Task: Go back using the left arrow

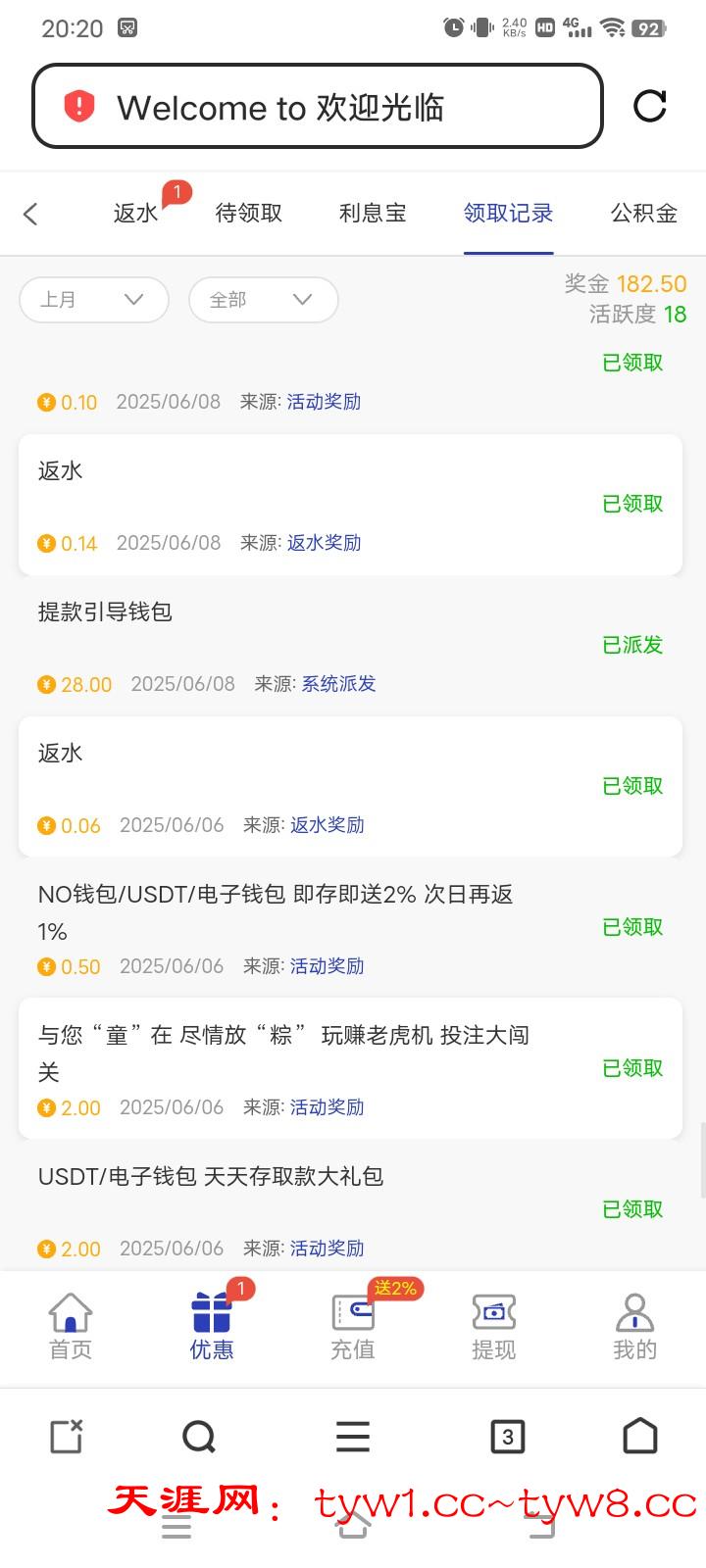Action: click(30, 214)
